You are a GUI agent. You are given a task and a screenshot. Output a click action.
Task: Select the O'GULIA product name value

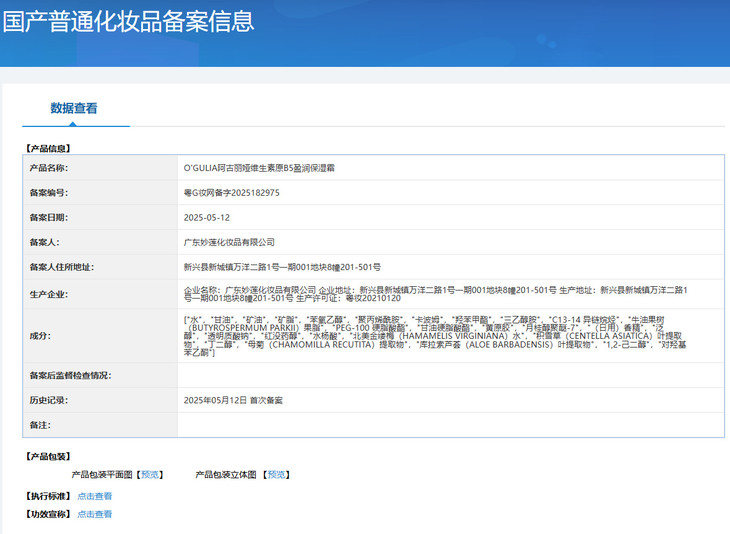259,168
